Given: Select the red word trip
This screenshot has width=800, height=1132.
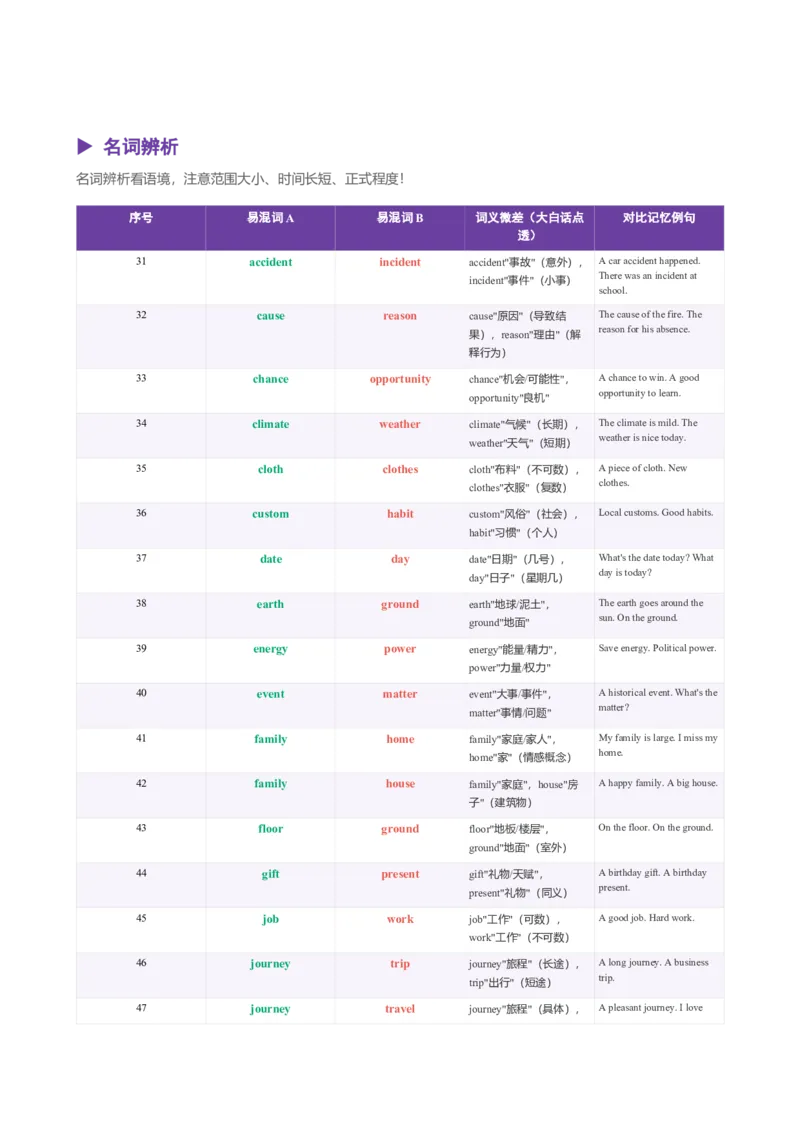Looking at the screenshot, I should [400, 965].
